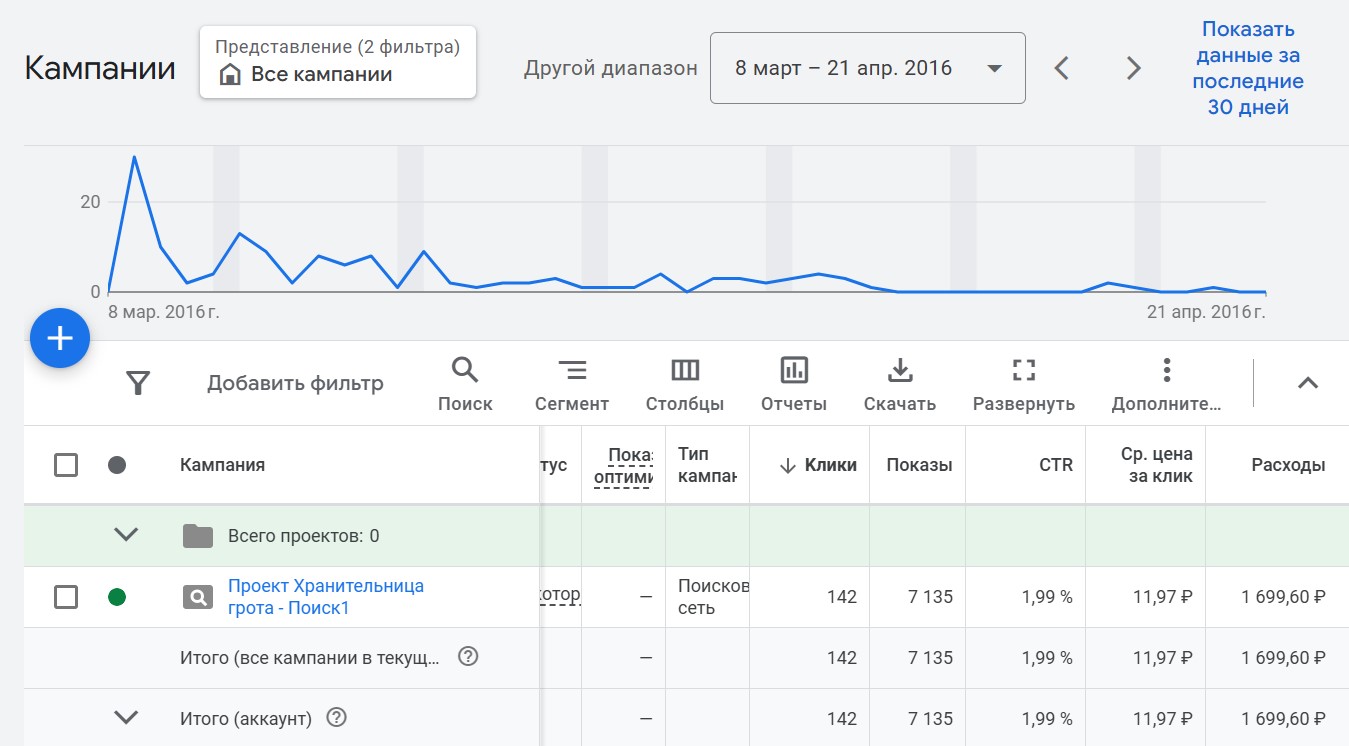This screenshot has height=746, width=1349.
Task: Click the 1 699,60 ₽ cost in campaign row
Action: pyautogui.click(x=1283, y=597)
